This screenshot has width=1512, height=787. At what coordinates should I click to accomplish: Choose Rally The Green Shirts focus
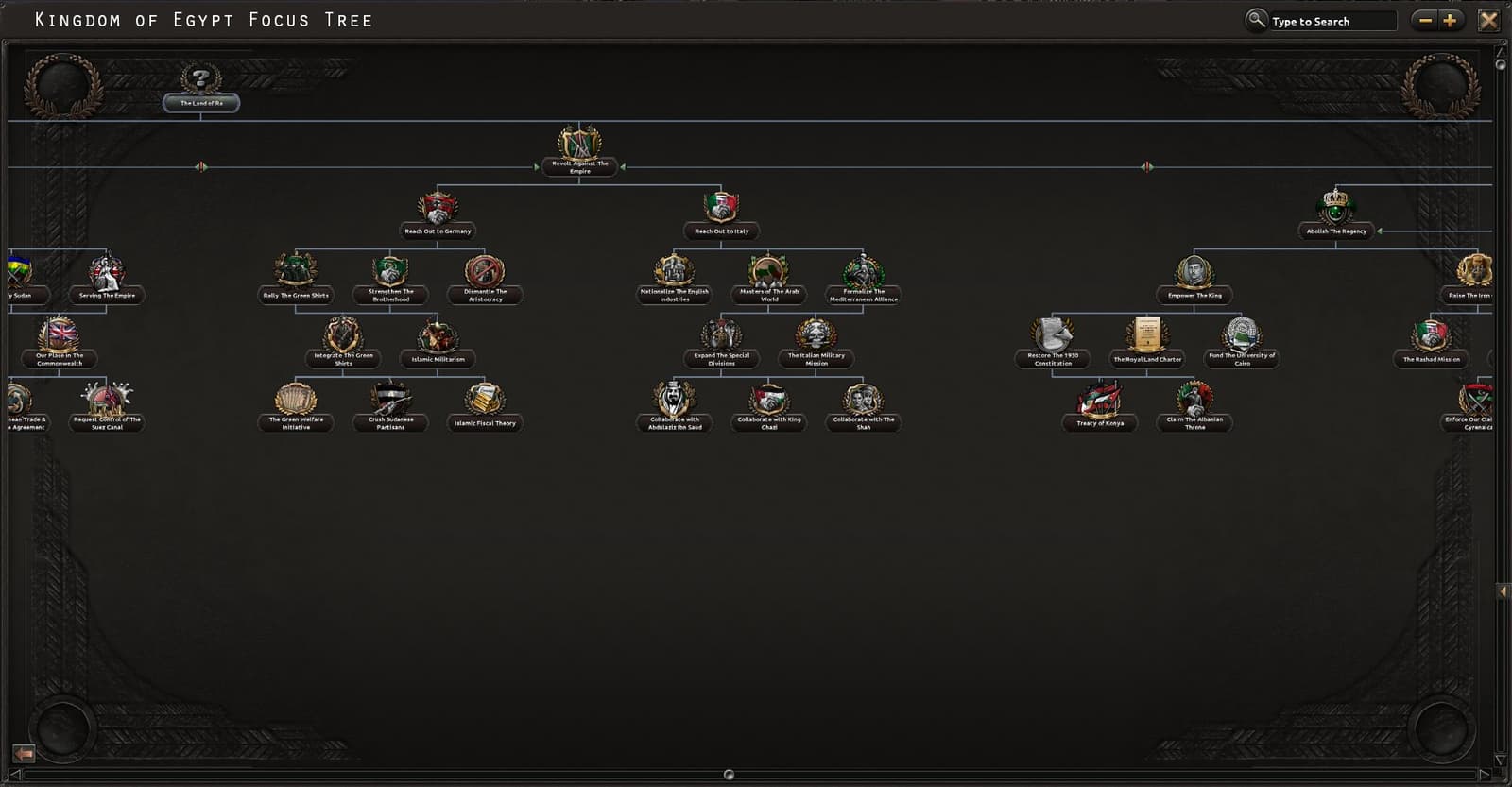point(296,278)
